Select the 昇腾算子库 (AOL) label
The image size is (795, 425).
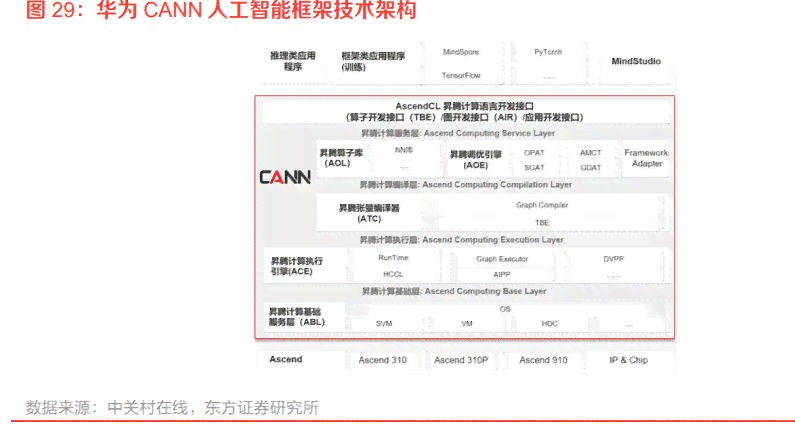[341, 158]
